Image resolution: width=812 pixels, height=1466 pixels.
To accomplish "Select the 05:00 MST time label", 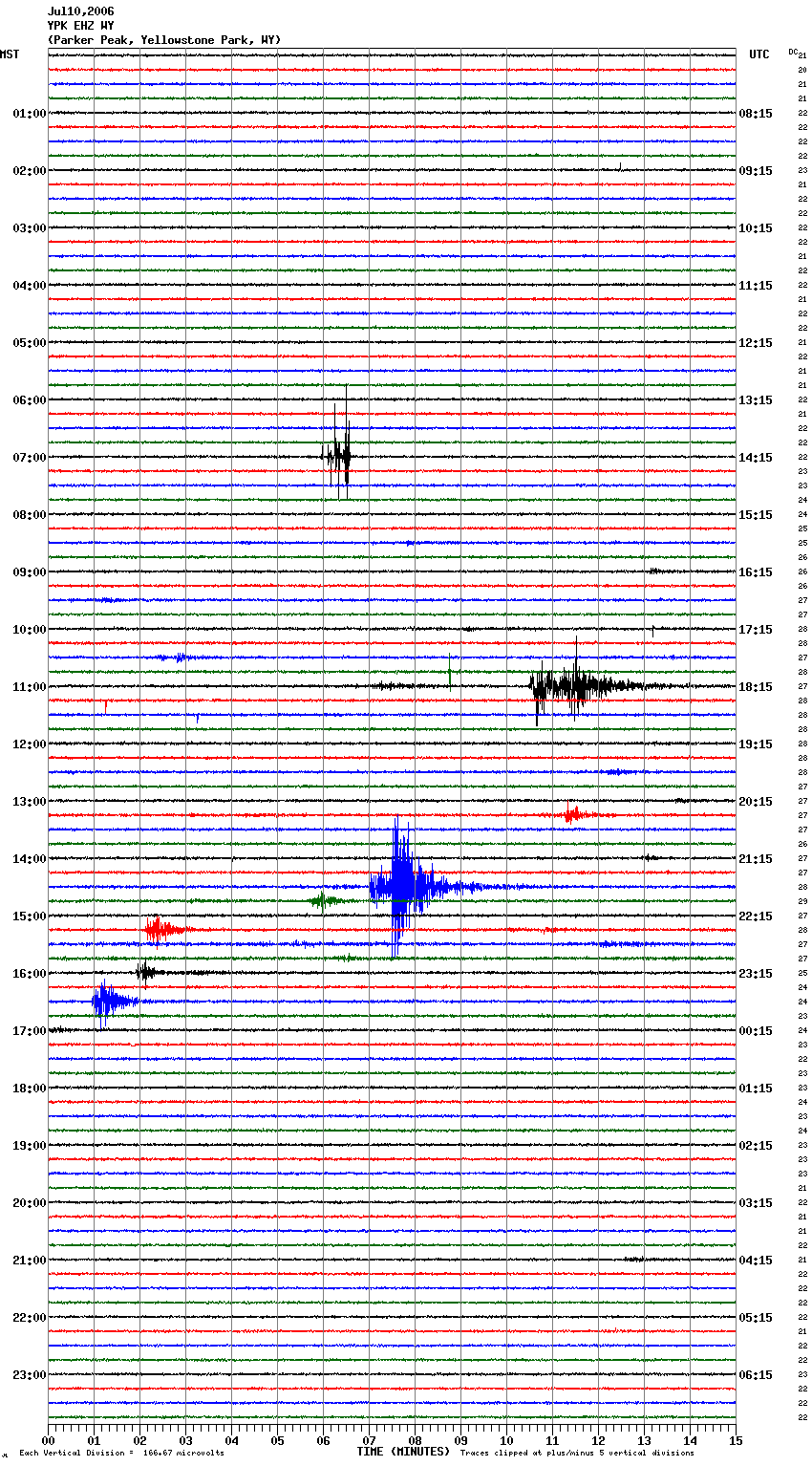I will [30, 343].
